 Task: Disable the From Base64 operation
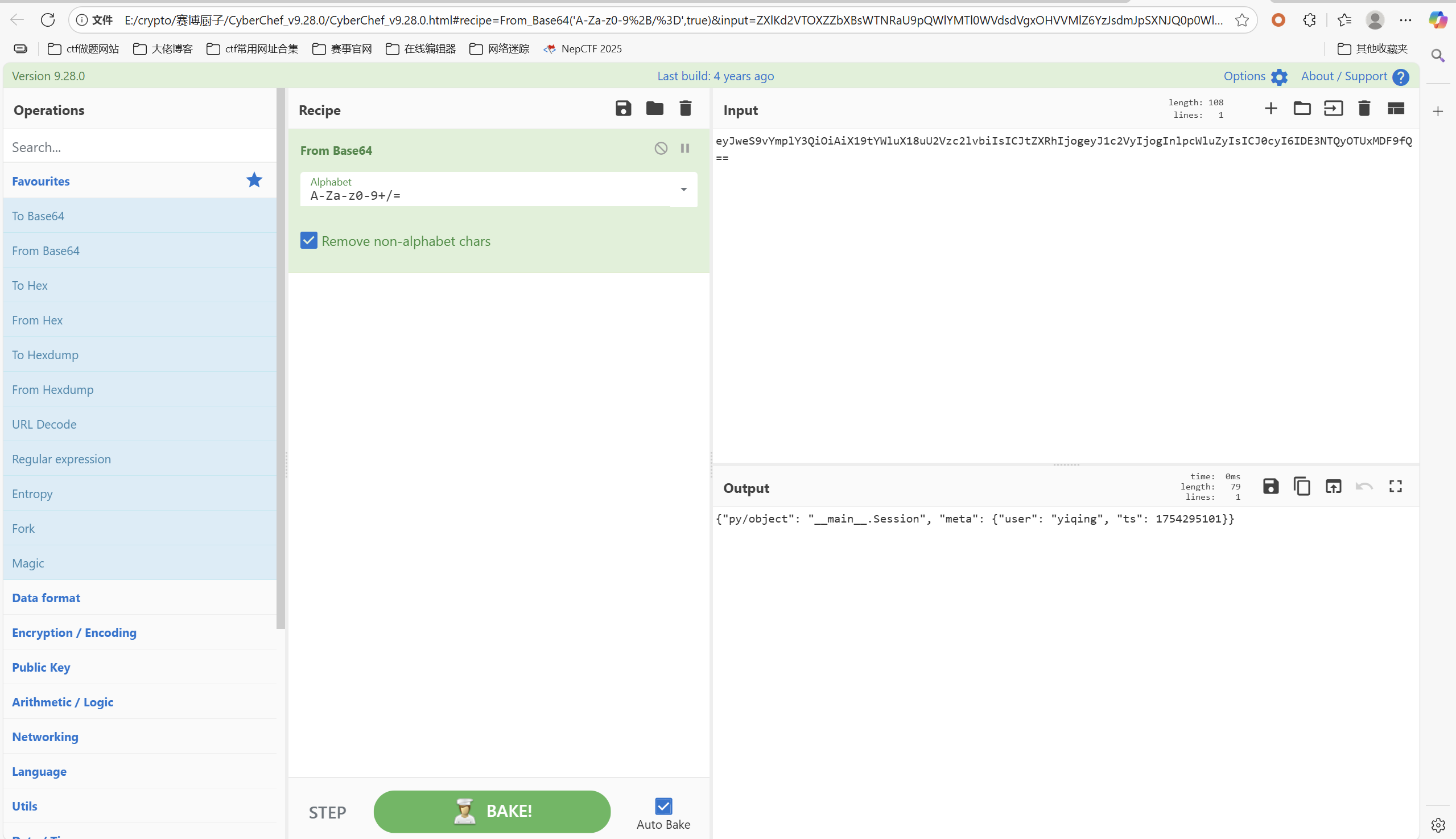pyautogui.click(x=661, y=149)
